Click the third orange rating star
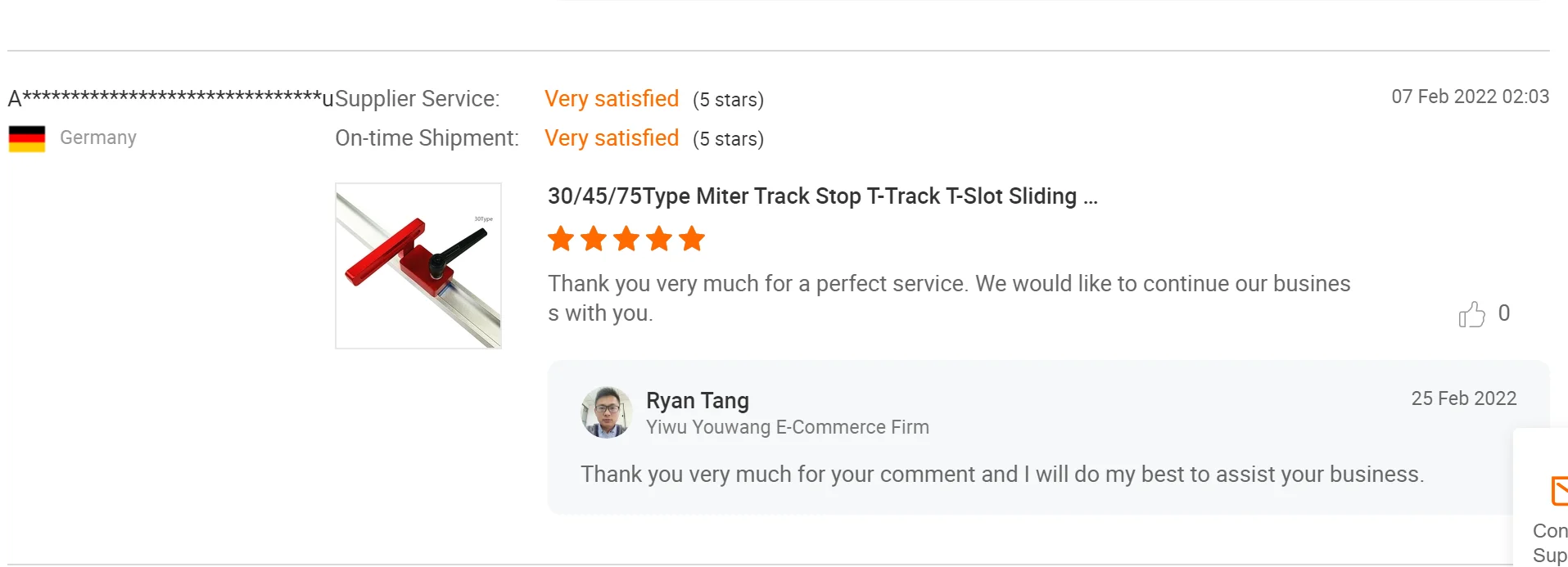The height and width of the screenshot is (567, 1568). coord(626,239)
